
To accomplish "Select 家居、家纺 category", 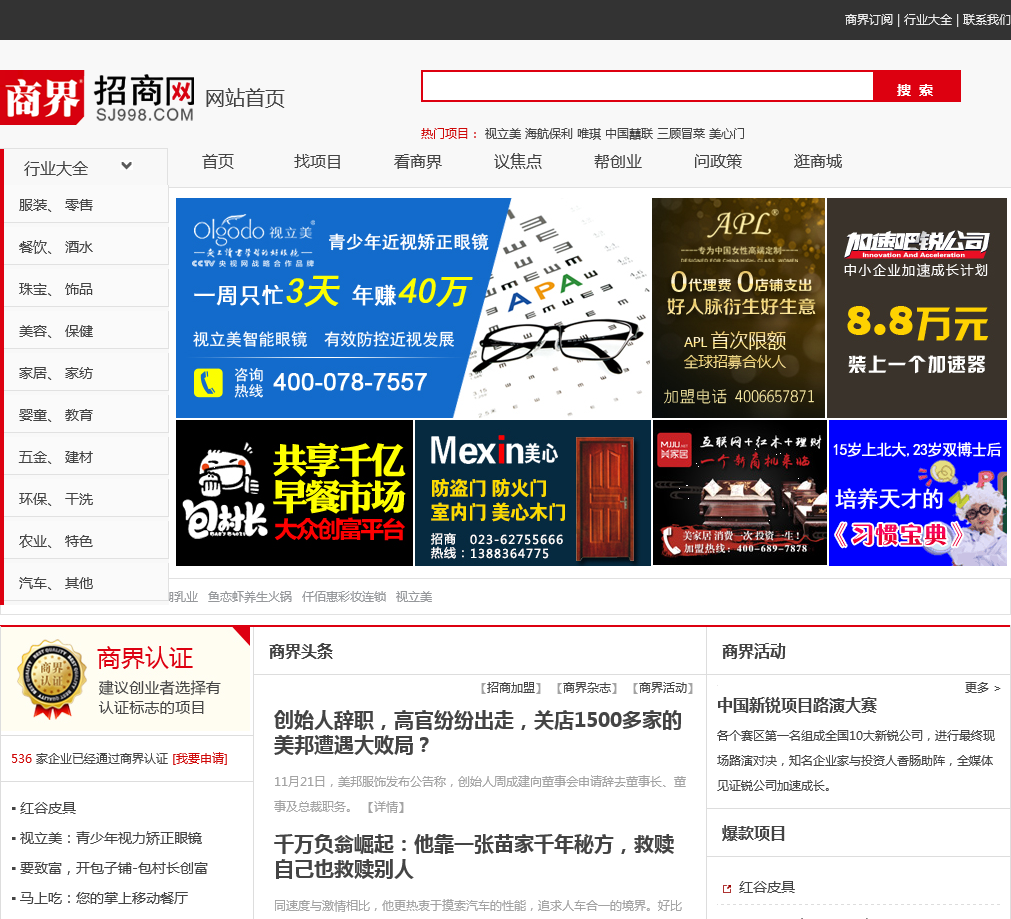I will click(x=56, y=373).
